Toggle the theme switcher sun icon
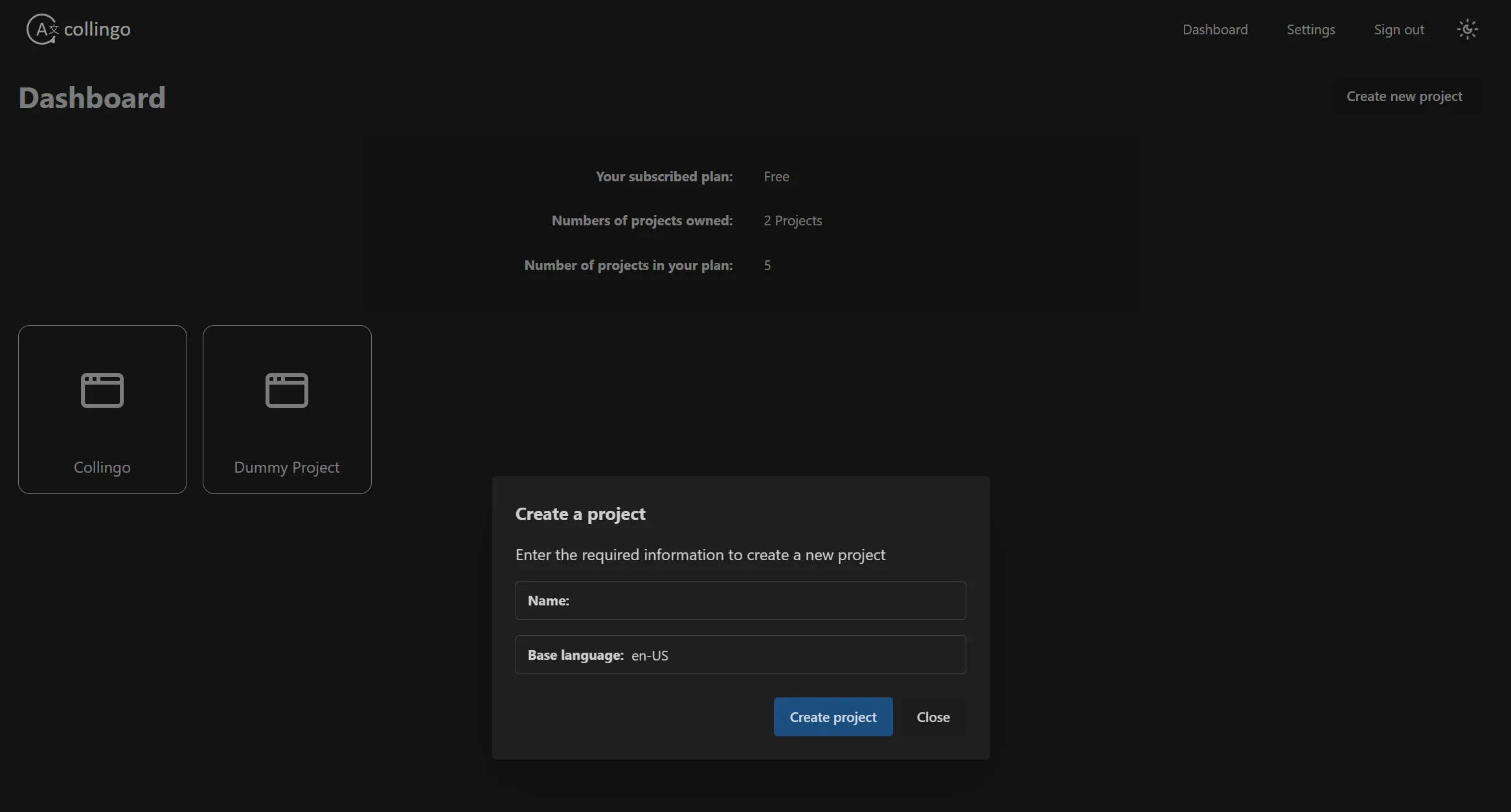Image resolution: width=1511 pixels, height=812 pixels. click(1467, 29)
